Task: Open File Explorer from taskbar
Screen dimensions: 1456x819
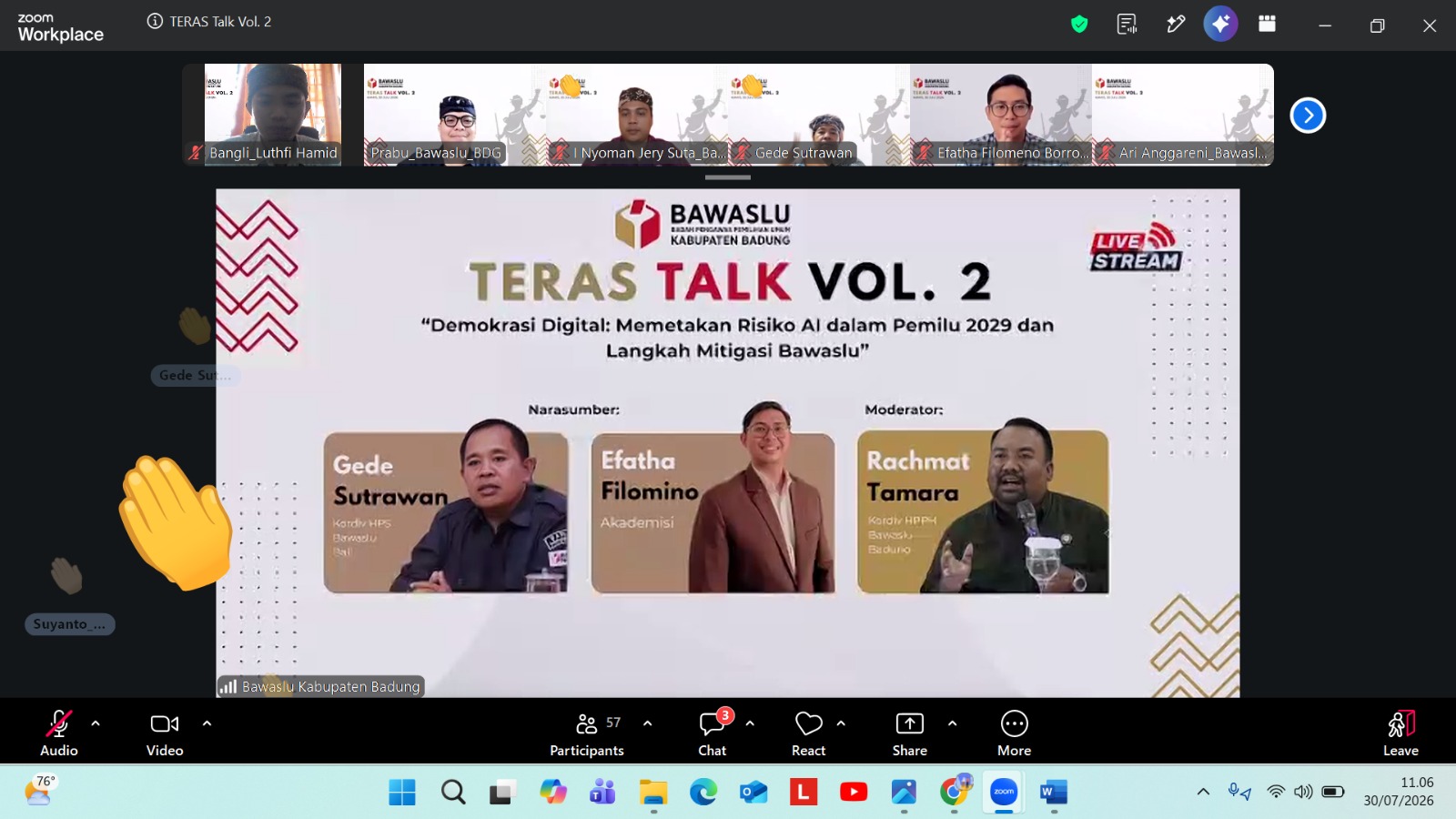Action: (653, 792)
